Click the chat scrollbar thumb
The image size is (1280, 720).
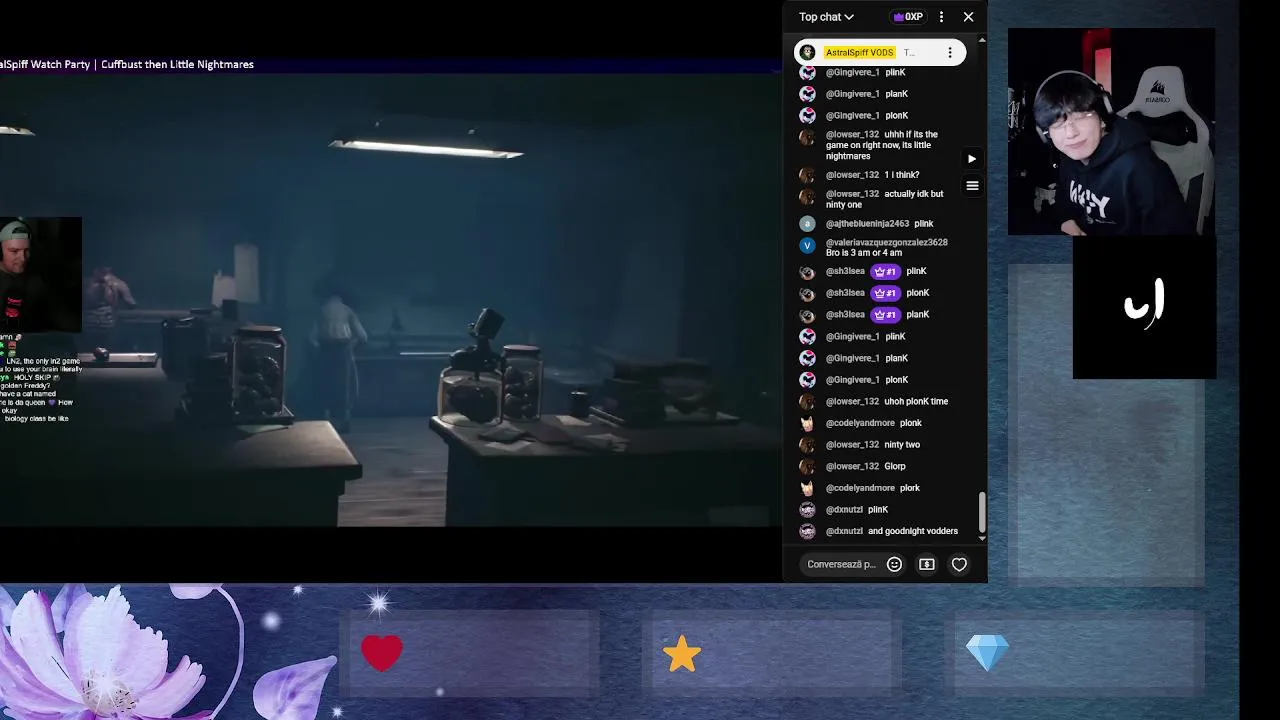point(982,512)
